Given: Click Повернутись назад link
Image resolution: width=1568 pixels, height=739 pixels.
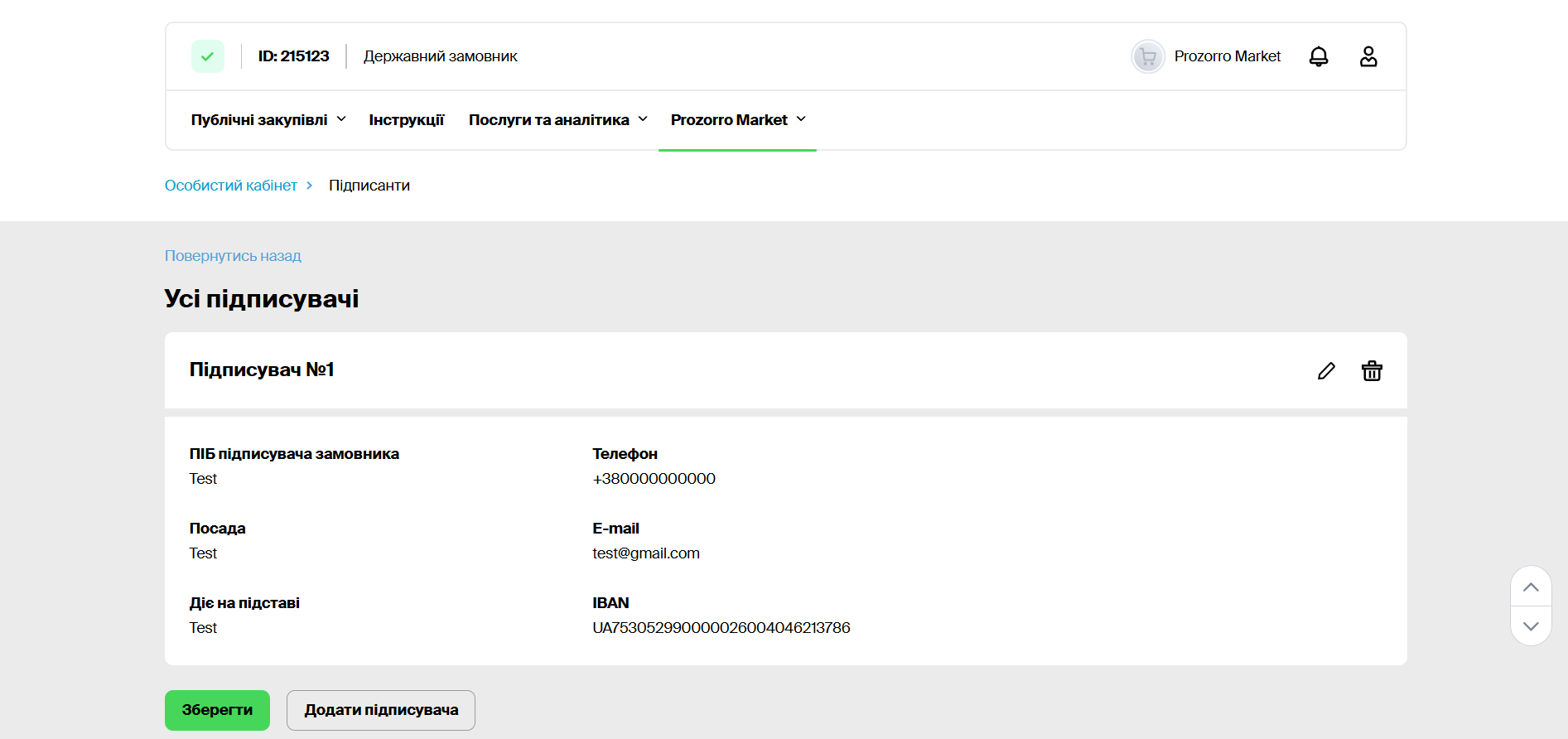Looking at the screenshot, I should click(233, 256).
